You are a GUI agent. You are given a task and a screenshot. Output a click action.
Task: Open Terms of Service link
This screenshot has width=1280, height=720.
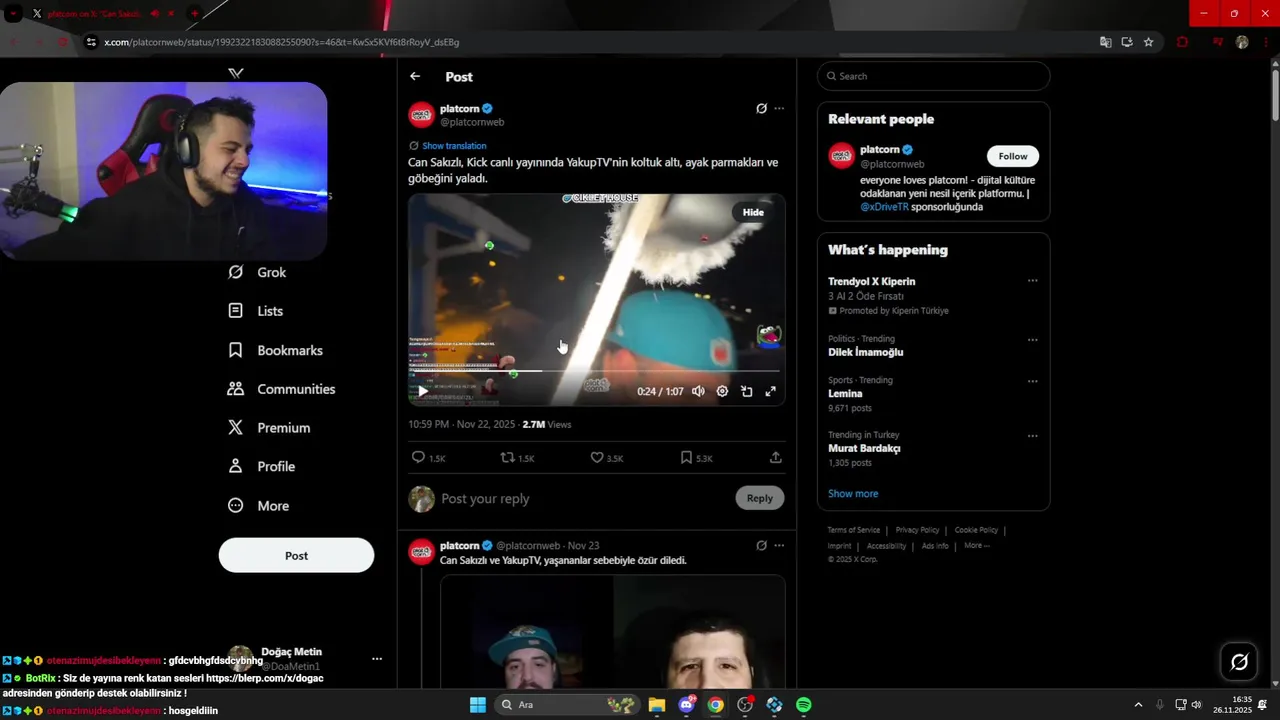tap(854, 530)
